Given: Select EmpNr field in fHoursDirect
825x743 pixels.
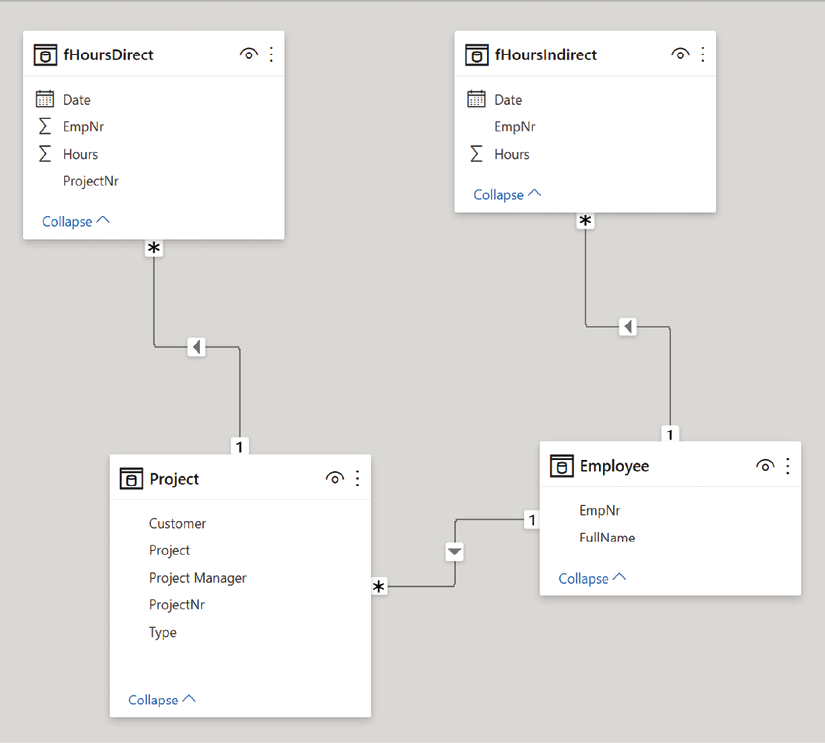Looking at the screenshot, I should pyautogui.click(x=84, y=127).
